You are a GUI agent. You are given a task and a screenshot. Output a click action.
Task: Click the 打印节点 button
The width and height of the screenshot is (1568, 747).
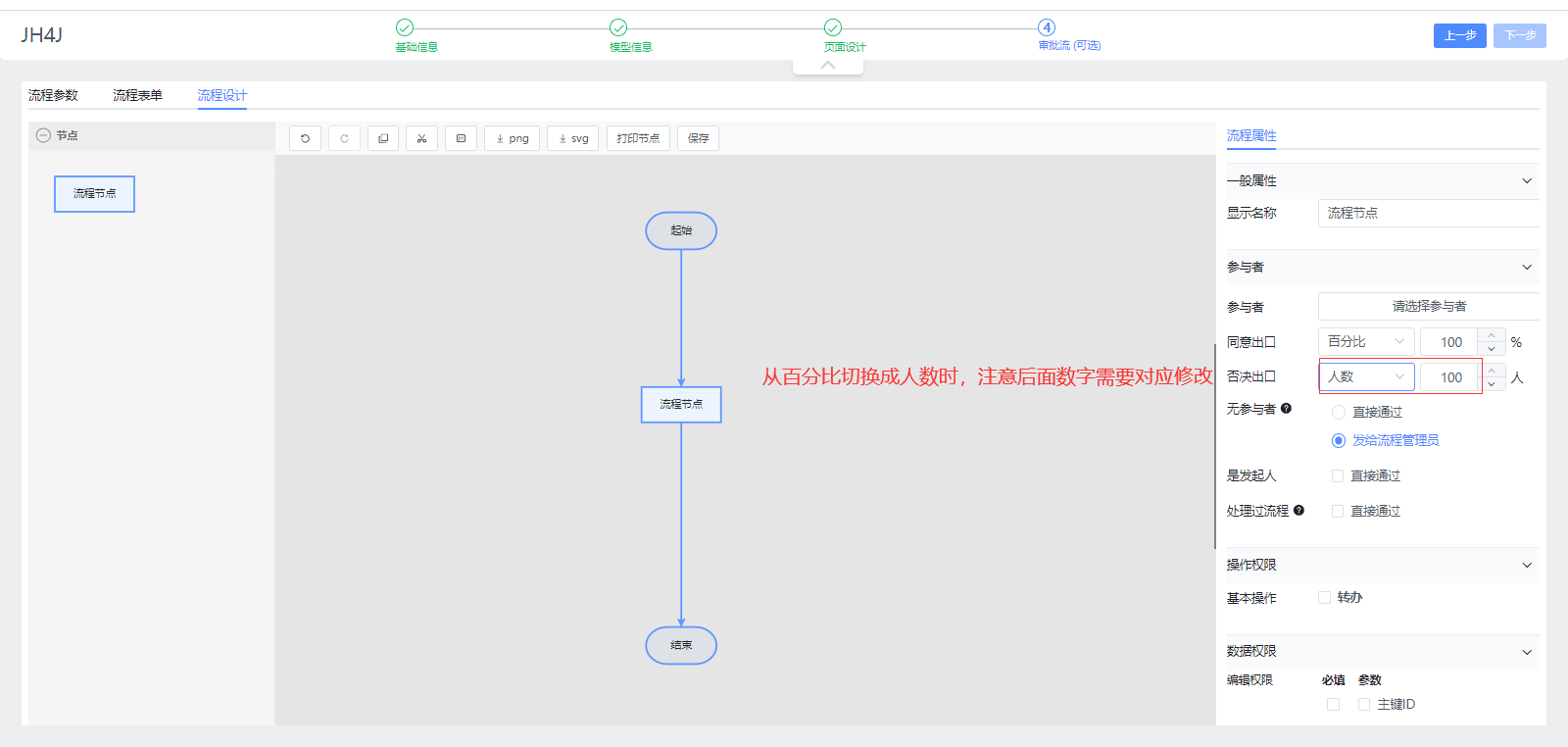click(638, 138)
